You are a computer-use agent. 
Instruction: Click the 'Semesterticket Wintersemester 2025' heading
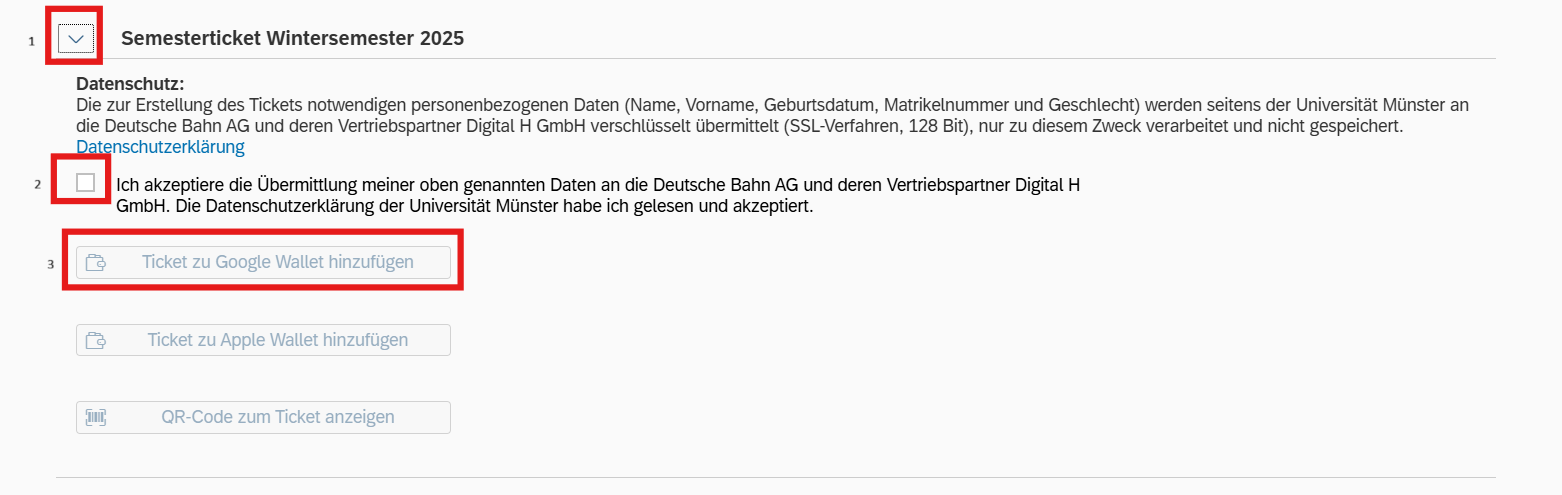(292, 39)
